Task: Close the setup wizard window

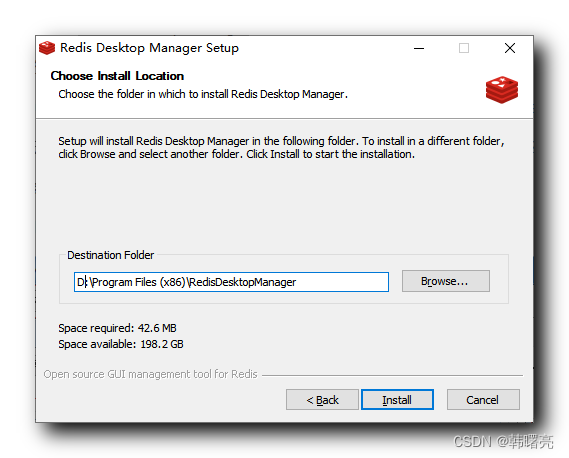Action: (x=509, y=48)
